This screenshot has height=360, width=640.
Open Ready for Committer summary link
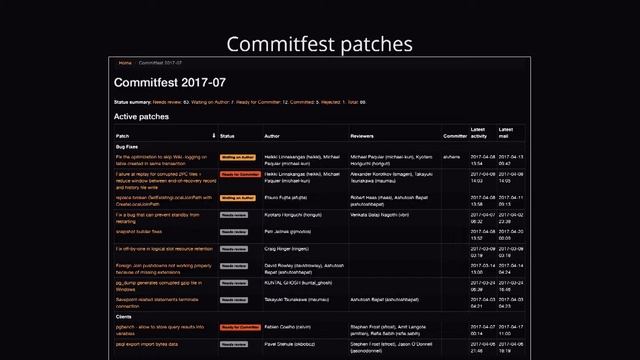(x=258, y=102)
